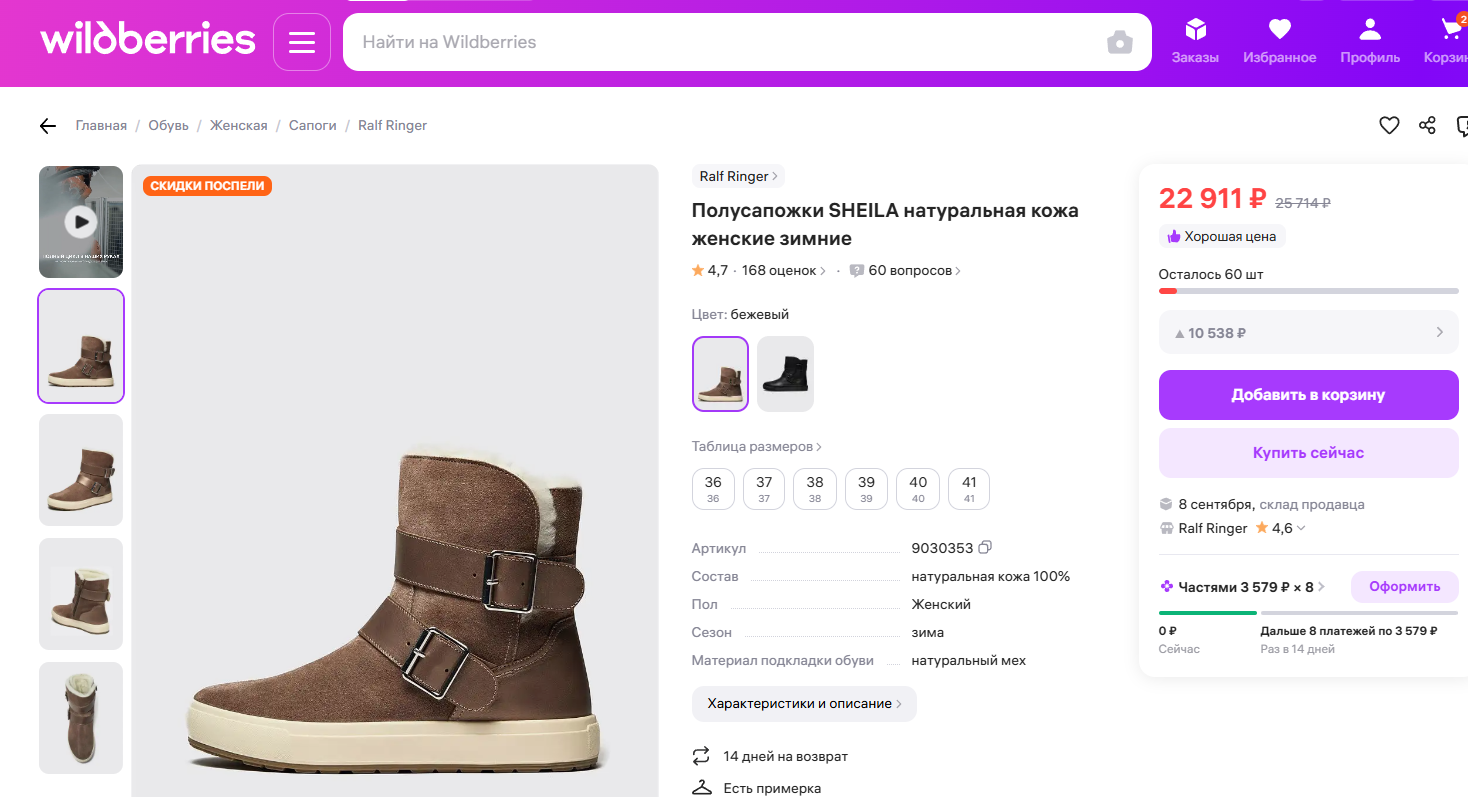Go to Сапоги breadcrumb category
This screenshot has height=797, width=1468.
point(312,126)
